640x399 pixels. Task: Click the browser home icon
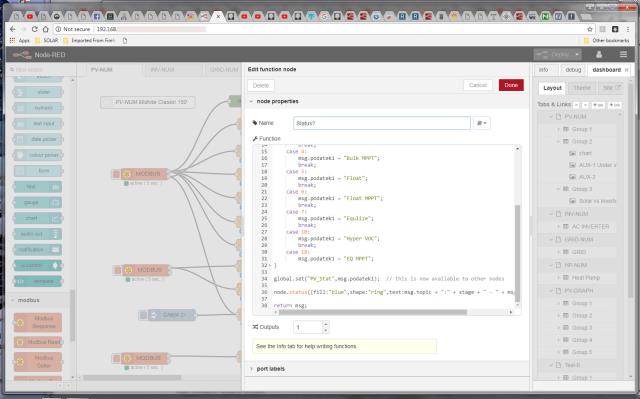point(46,29)
